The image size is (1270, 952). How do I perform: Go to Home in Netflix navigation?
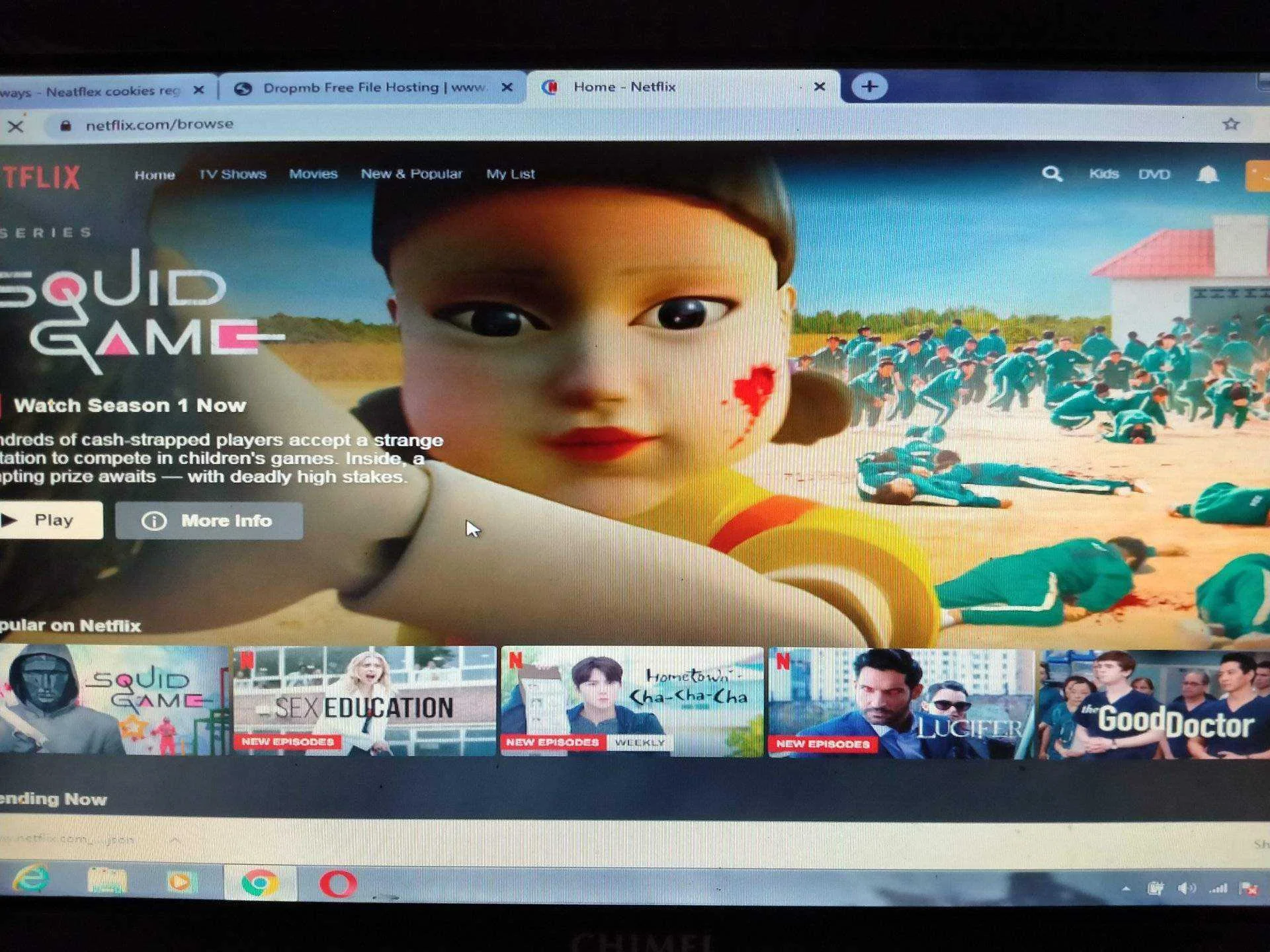(155, 175)
